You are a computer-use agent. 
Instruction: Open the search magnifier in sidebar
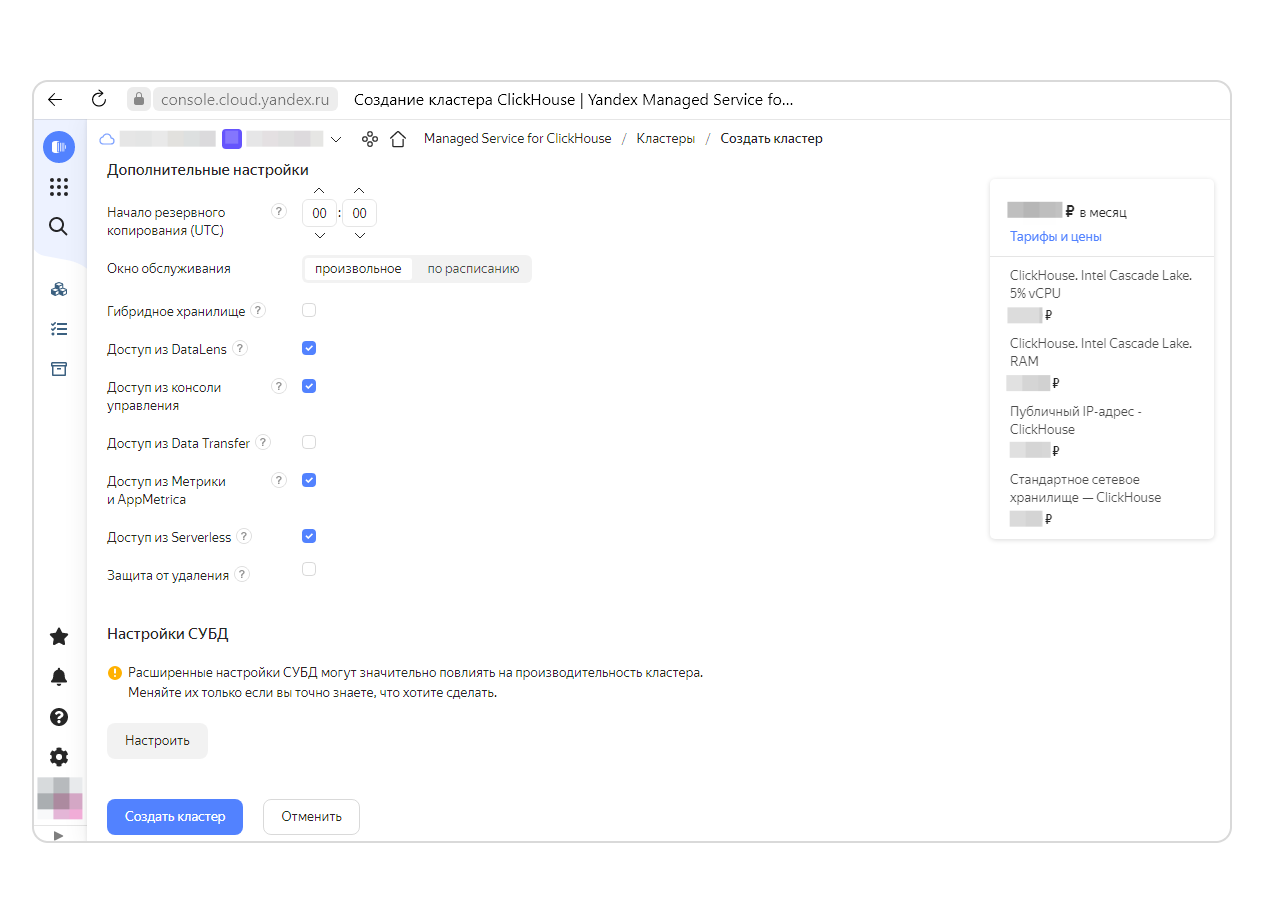(x=59, y=226)
